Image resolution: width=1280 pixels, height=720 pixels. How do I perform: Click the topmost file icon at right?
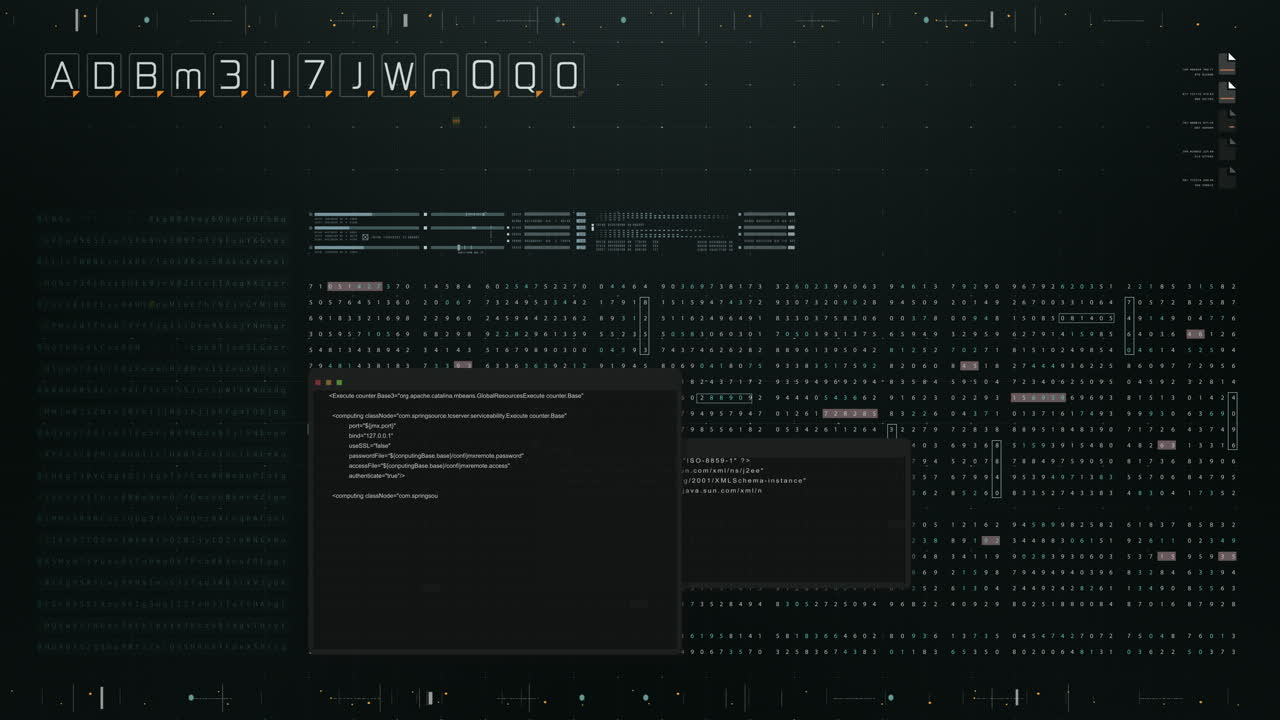pos(1226,64)
